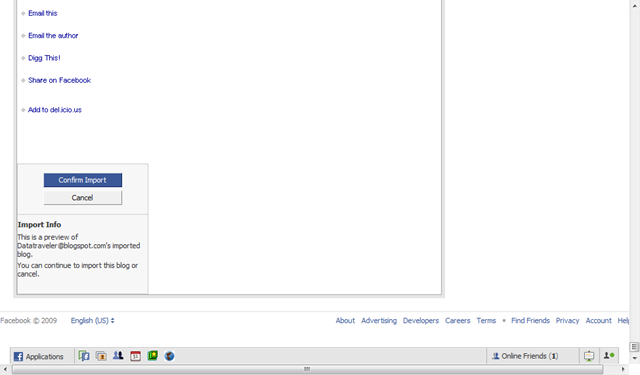Open the photos bookmark icon in the dock

click(101, 356)
